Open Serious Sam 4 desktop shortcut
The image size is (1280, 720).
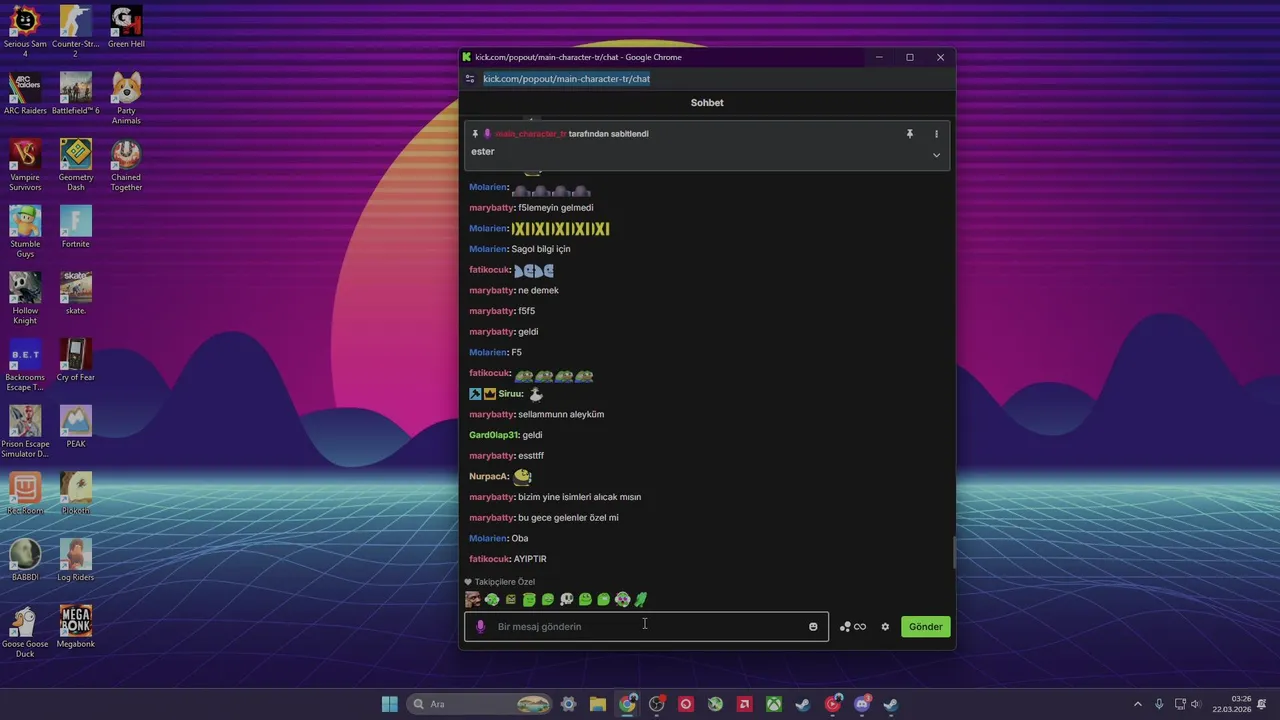(25, 32)
